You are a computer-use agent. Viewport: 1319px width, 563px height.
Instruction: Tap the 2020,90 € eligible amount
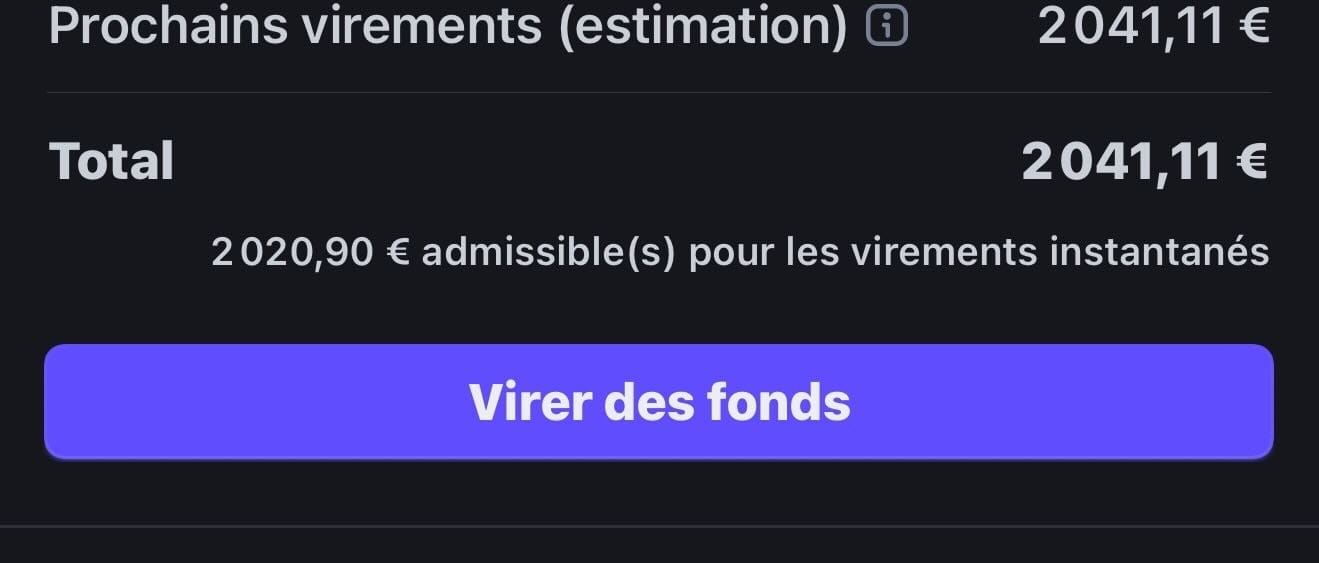[x=311, y=252]
